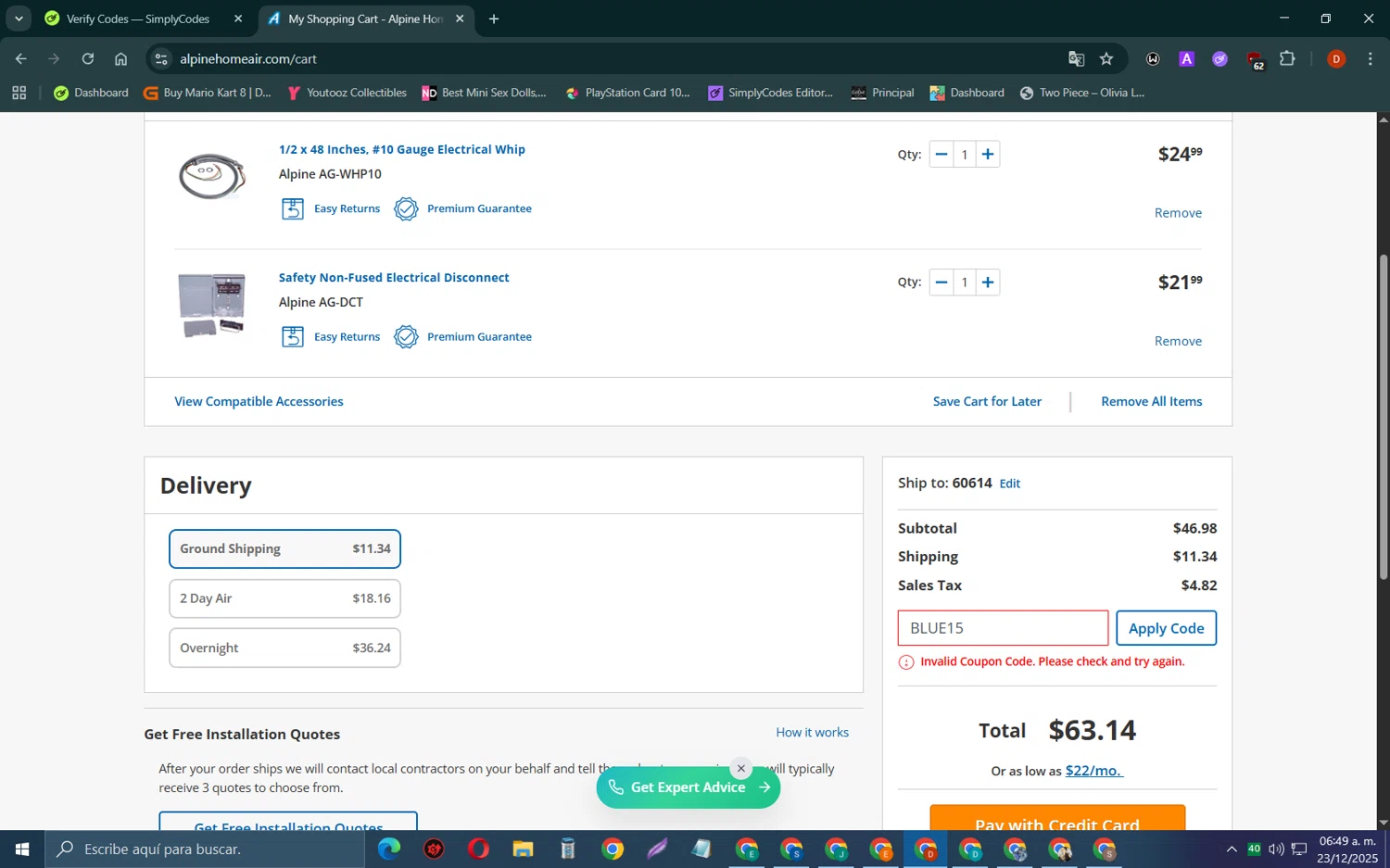
Task: Save Cart for Later
Action: click(987, 401)
